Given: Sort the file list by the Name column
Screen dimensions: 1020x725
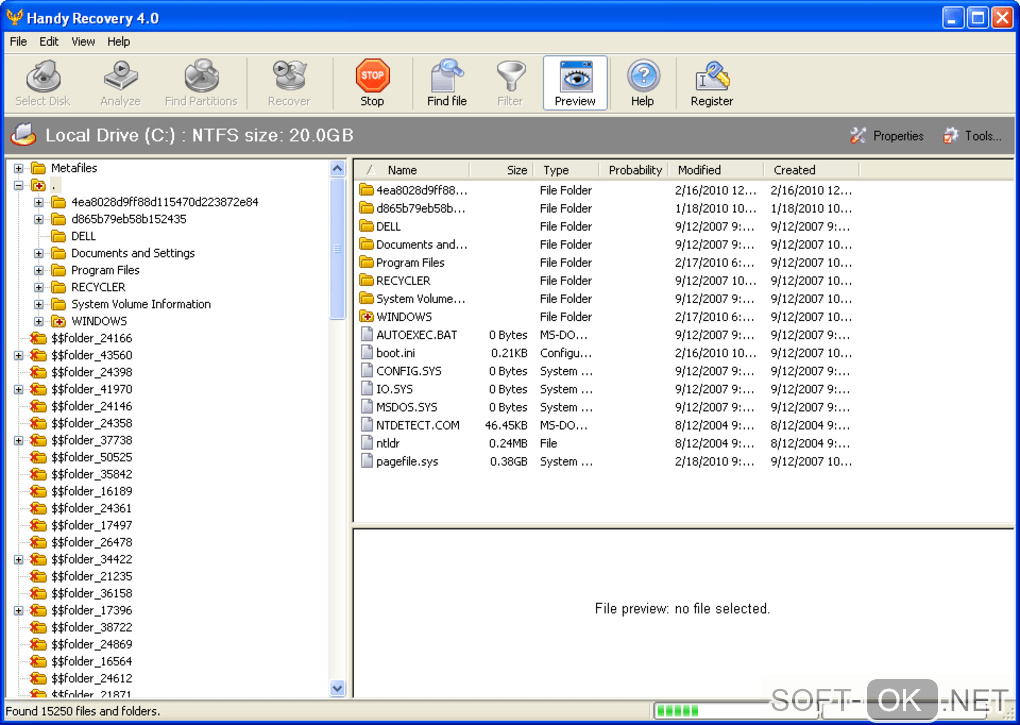Looking at the screenshot, I should point(412,170).
